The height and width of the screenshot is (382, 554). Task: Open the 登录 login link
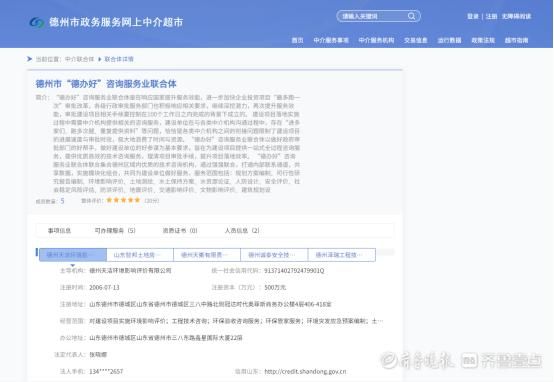[473, 16]
